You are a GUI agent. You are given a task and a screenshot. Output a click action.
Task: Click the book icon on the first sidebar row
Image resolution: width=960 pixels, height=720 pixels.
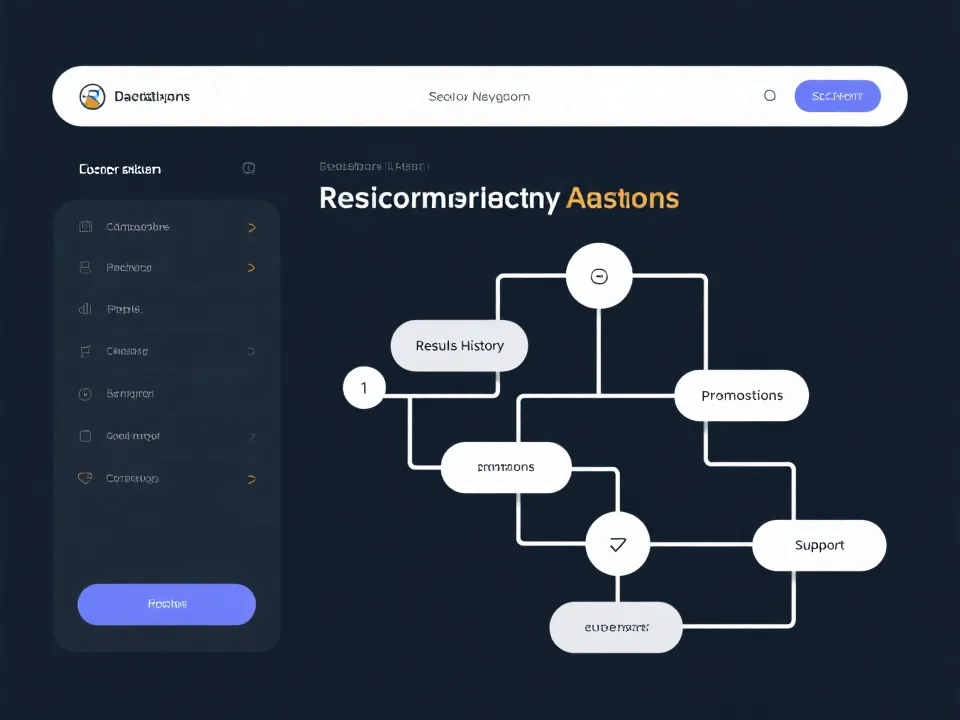[x=85, y=227]
